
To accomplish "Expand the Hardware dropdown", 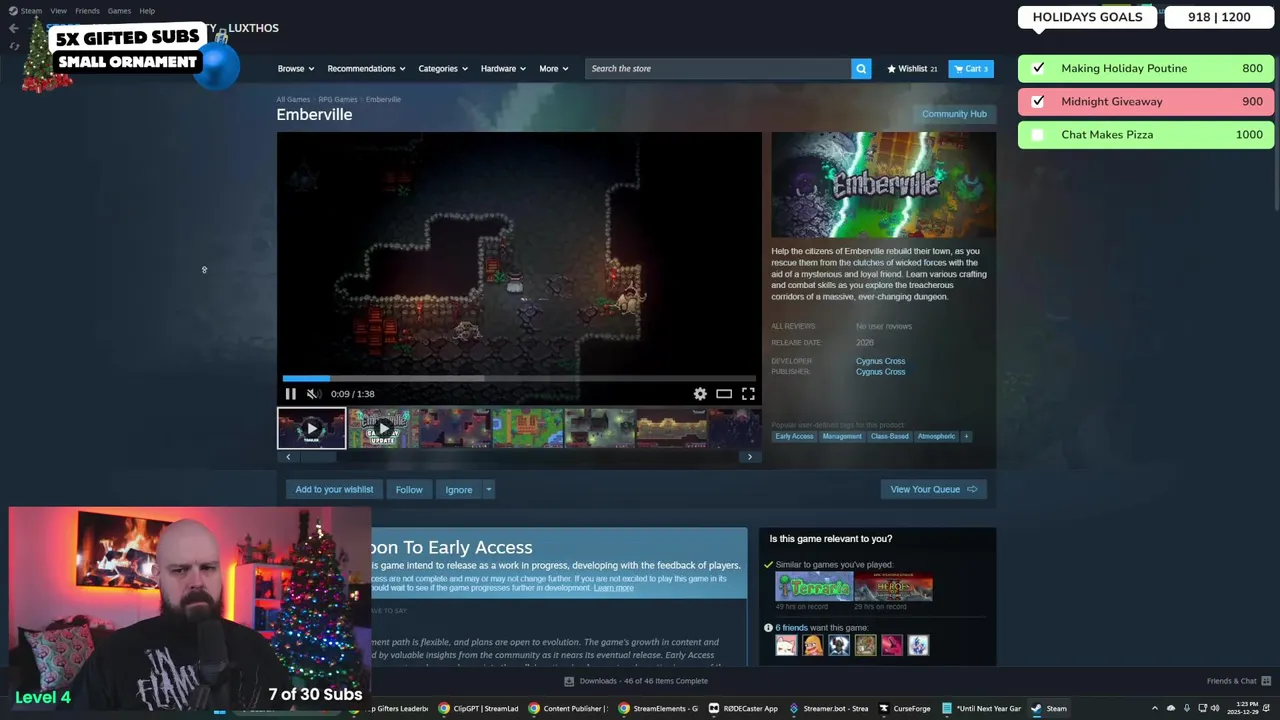I will click(x=503, y=68).
